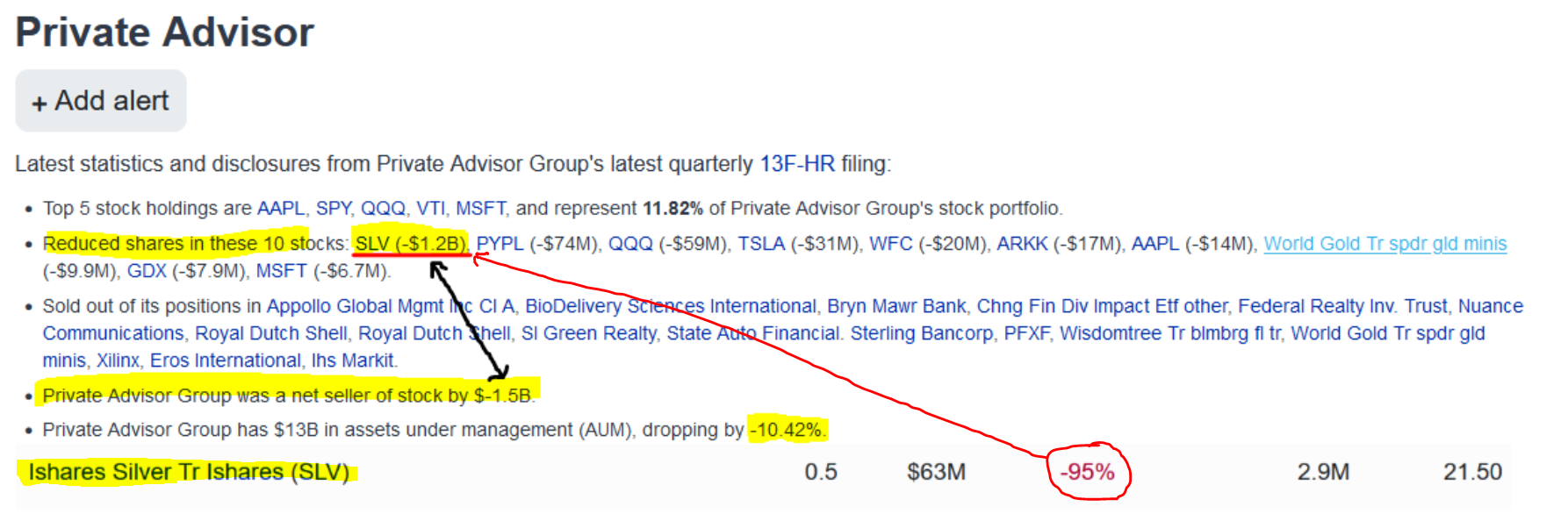Open Appollo Global Mgmt Inc Cl A link
Image resolution: width=1568 pixels, height=521 pixels.
391,306
